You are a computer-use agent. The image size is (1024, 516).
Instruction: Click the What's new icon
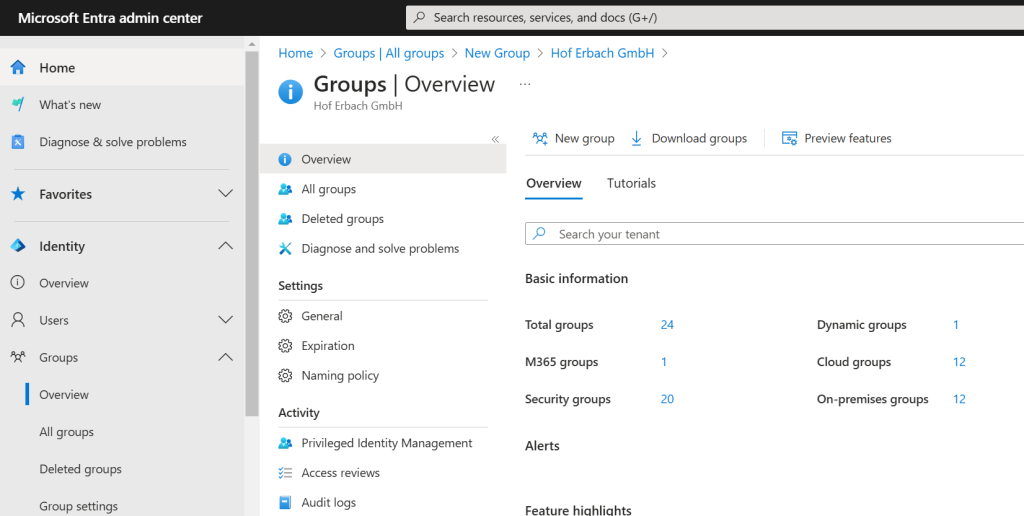[x=18, y=105]
